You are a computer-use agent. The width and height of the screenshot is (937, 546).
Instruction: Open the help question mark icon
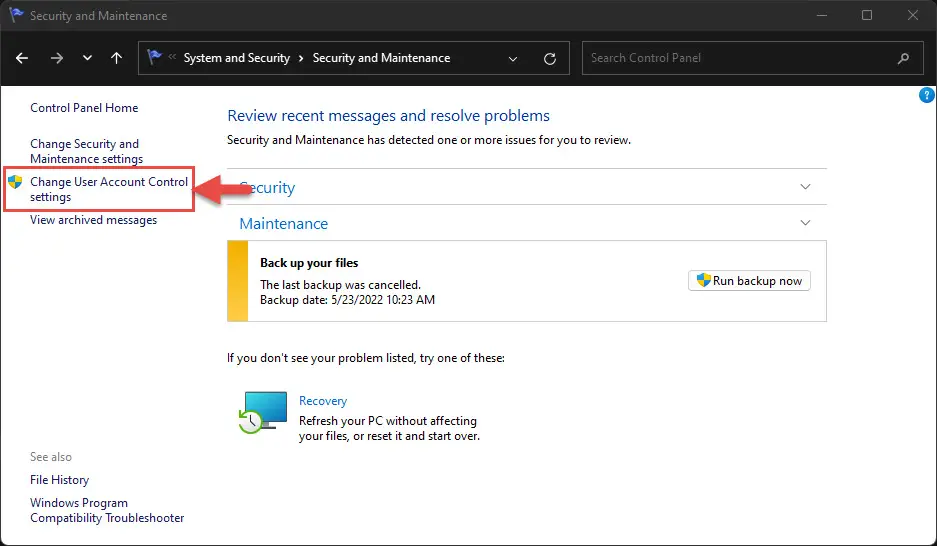pos(926,95)
